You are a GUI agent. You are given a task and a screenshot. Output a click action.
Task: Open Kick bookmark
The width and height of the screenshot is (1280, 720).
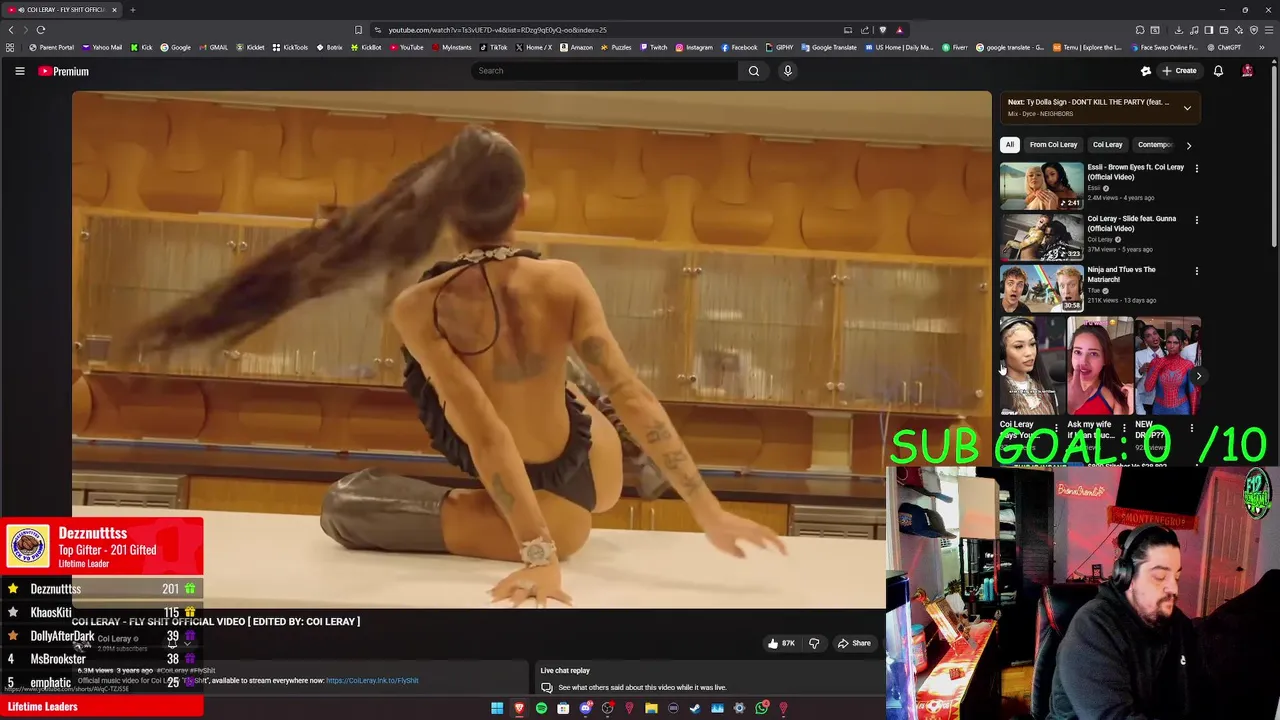(x=142, y=47)
